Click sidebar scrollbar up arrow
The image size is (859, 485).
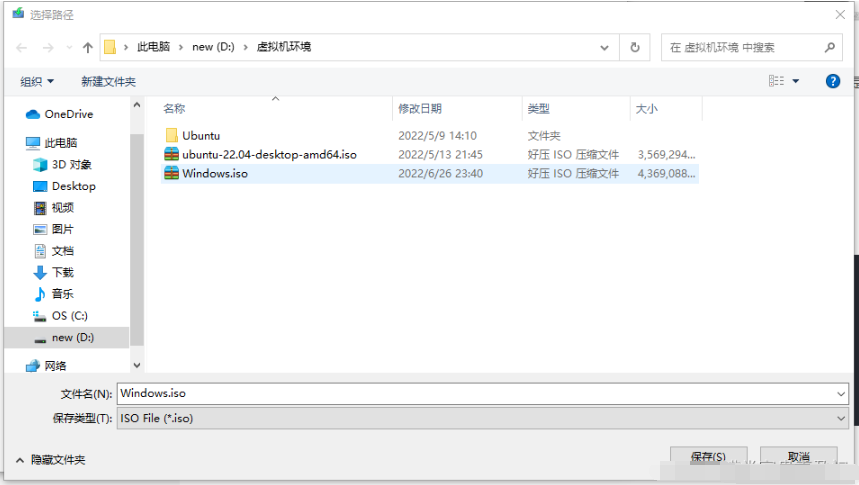[137, 105]
